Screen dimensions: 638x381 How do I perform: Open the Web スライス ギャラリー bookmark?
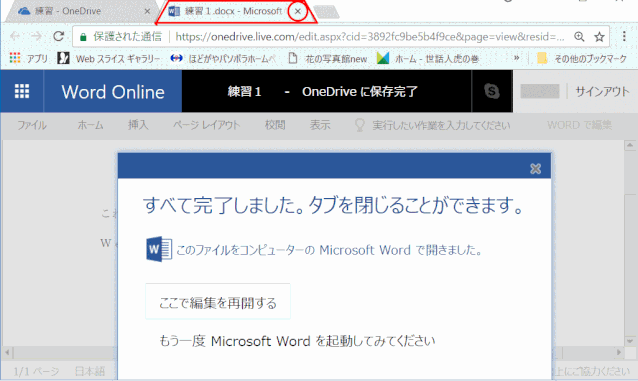109,59
